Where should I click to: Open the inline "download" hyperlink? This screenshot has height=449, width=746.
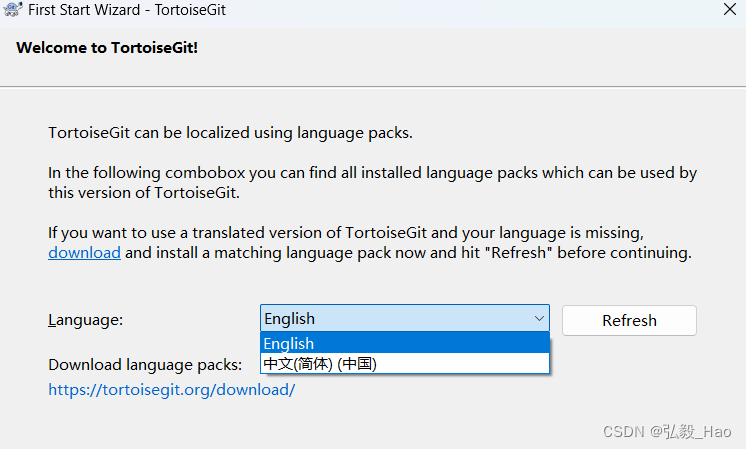click(x=84, y=253)
